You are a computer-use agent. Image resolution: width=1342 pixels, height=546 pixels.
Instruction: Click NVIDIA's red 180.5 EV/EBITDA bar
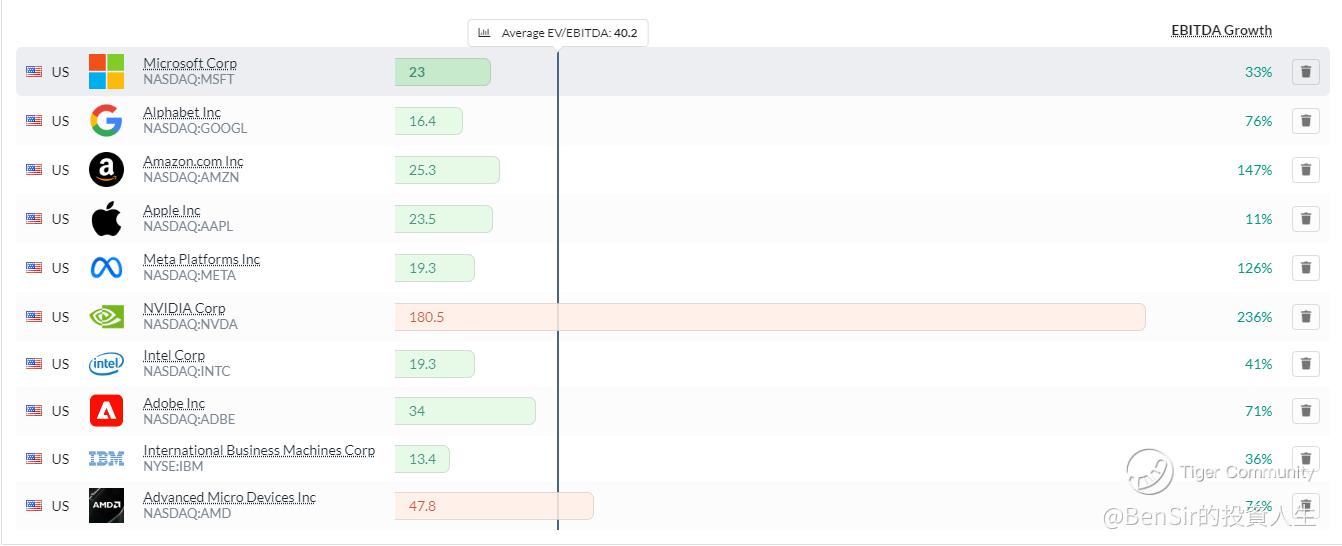[770, 317]
